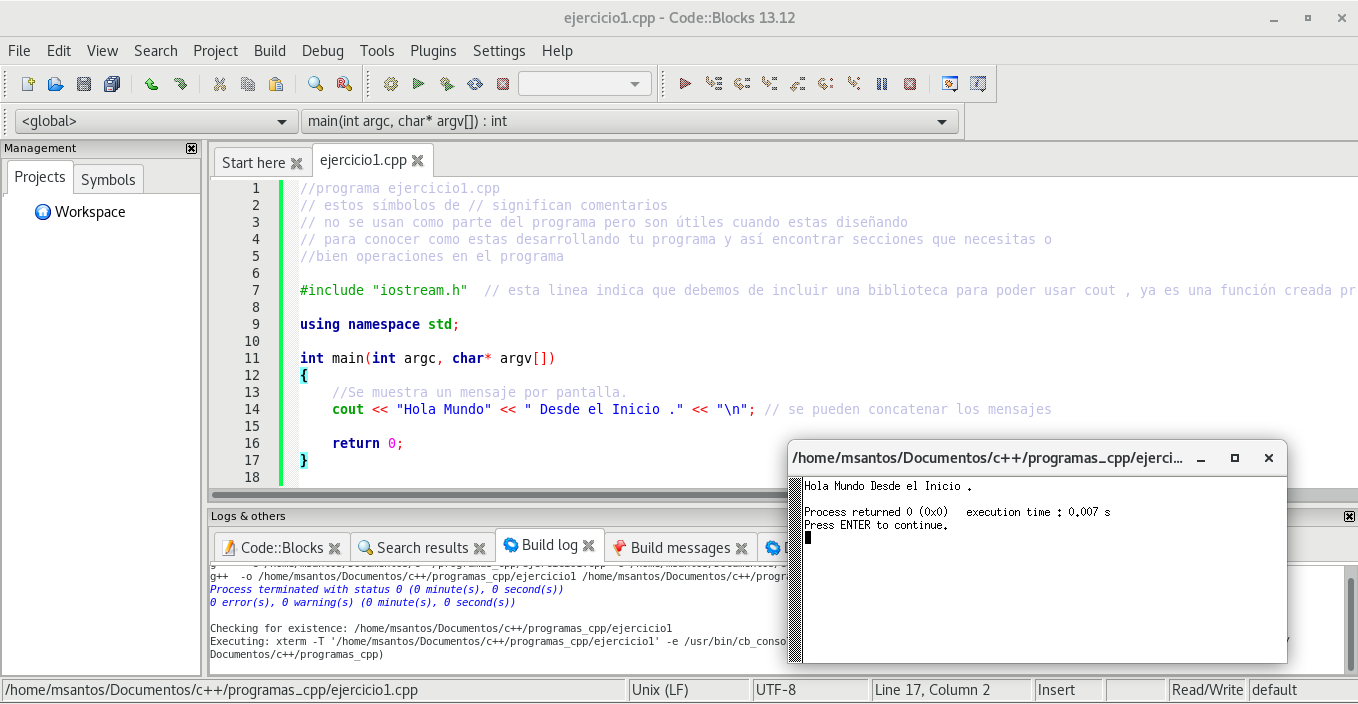Click the New file toolbar icon
Image resolution: width=1358 pixels, height=704 pixels.
coord(28,84)
